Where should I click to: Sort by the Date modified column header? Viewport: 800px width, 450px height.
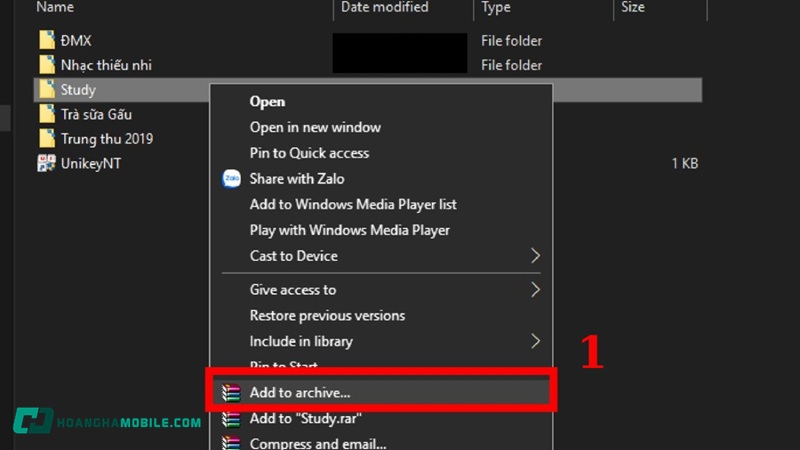[x=385, y=7]
